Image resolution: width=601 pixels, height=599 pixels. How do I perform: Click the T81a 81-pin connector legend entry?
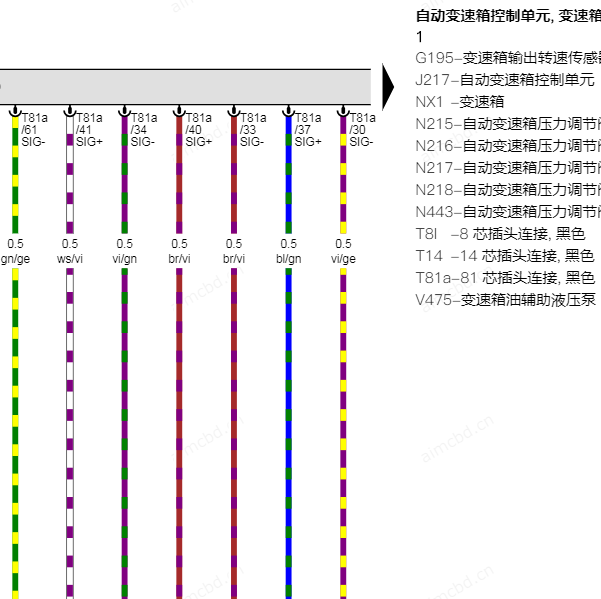(x=505, y=277)
